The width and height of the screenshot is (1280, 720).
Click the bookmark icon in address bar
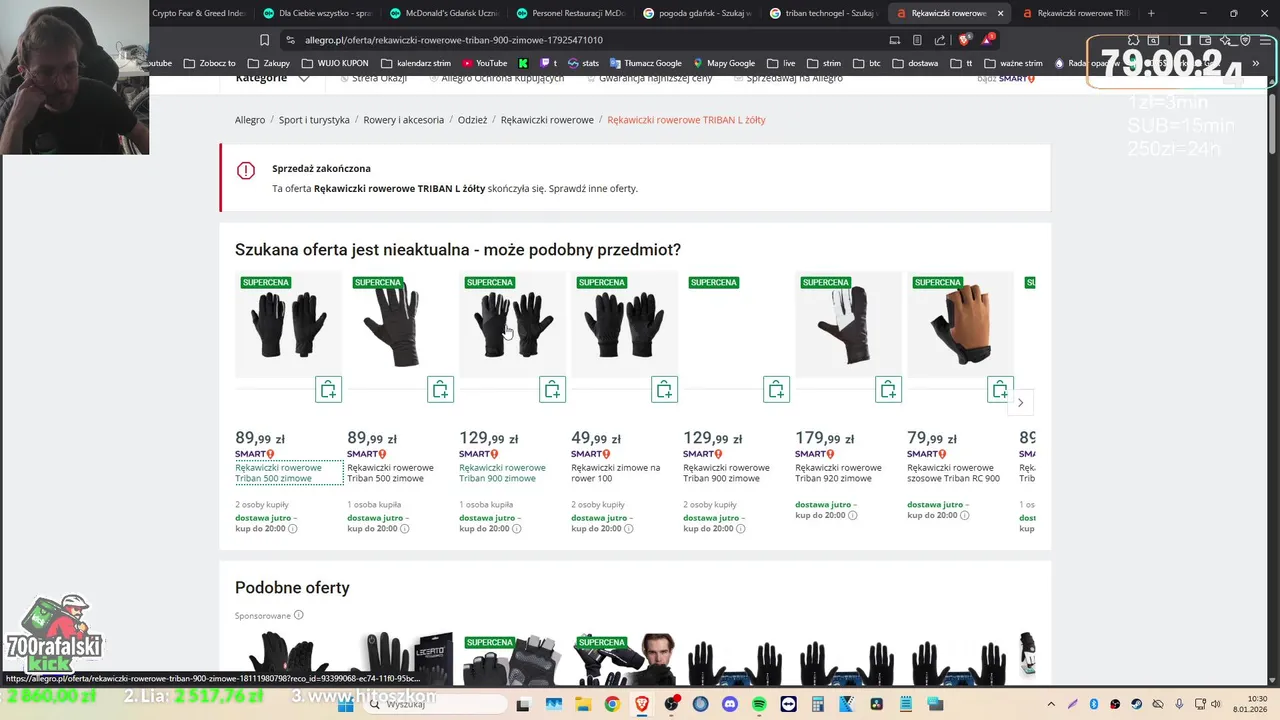tap(264, 40)
